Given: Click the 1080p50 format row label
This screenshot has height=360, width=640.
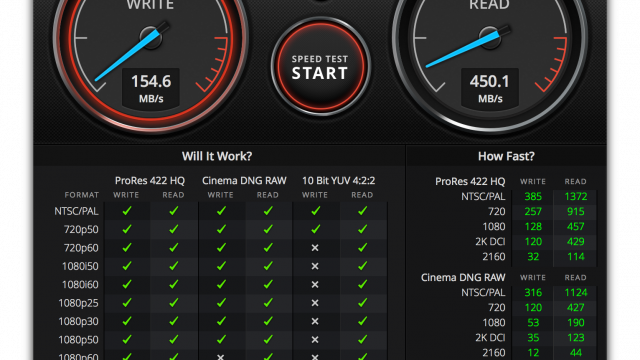Looking at the screenshot, I should point(78,340).
